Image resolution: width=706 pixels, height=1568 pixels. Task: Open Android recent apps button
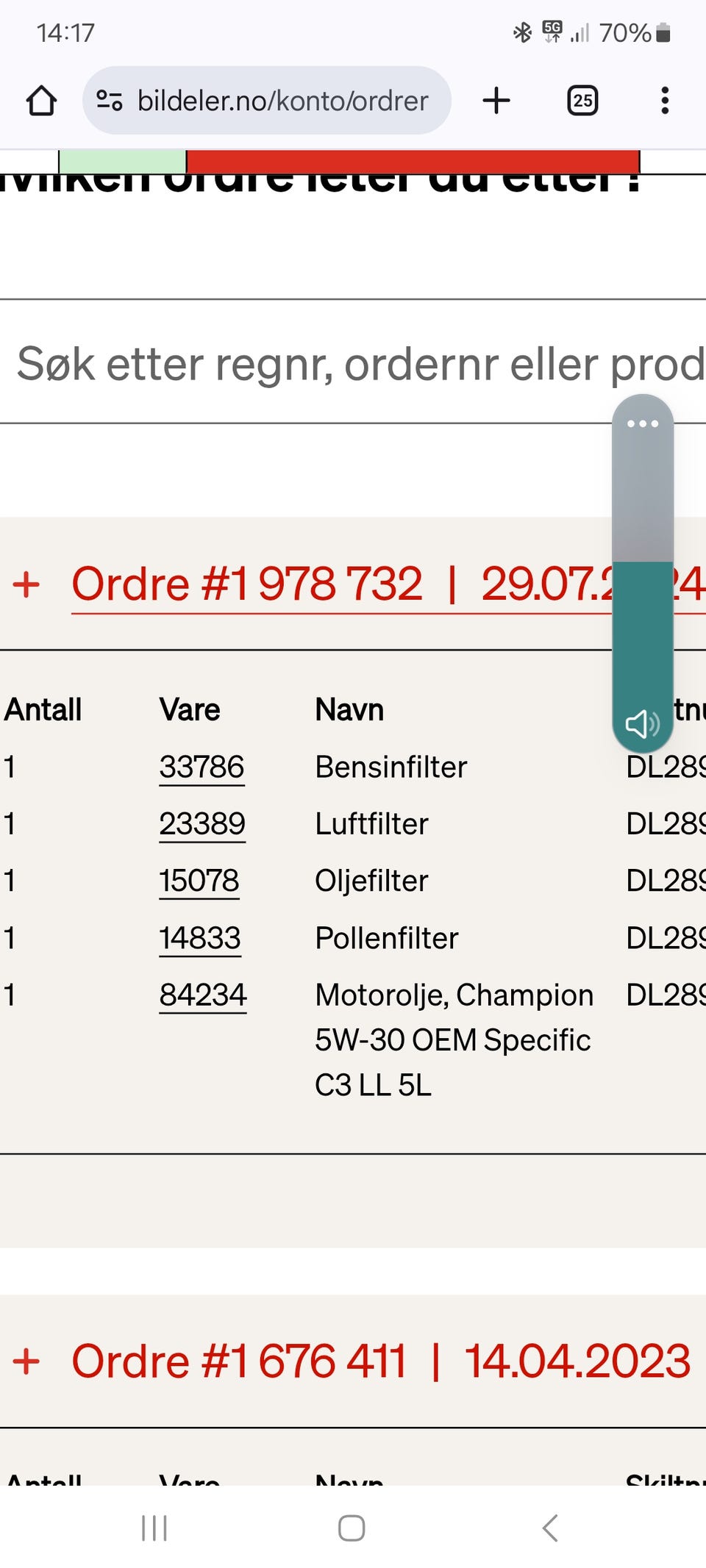click(154, 1528)
